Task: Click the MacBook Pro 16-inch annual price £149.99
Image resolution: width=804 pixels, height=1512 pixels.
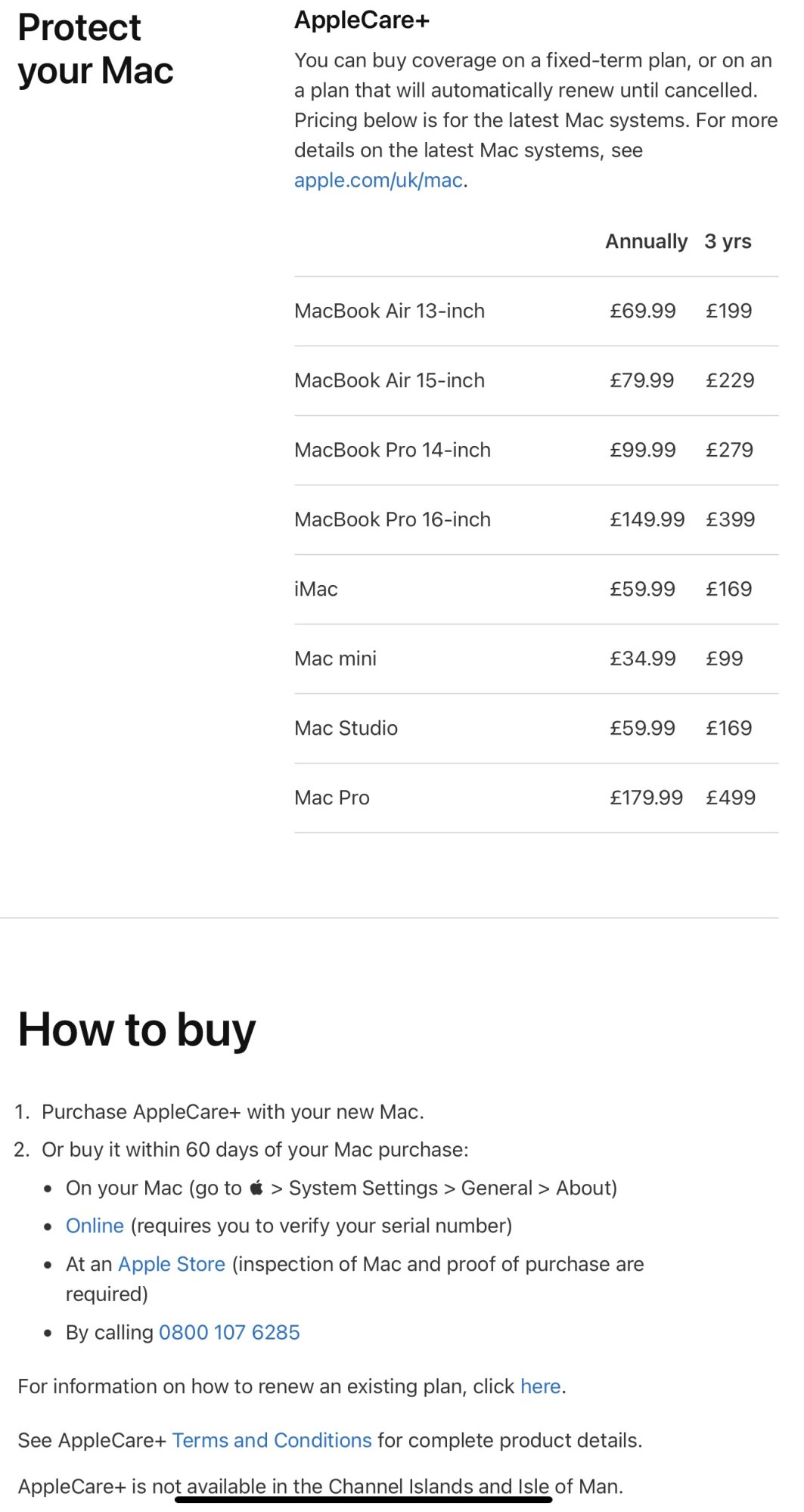Action: point(647,519)
